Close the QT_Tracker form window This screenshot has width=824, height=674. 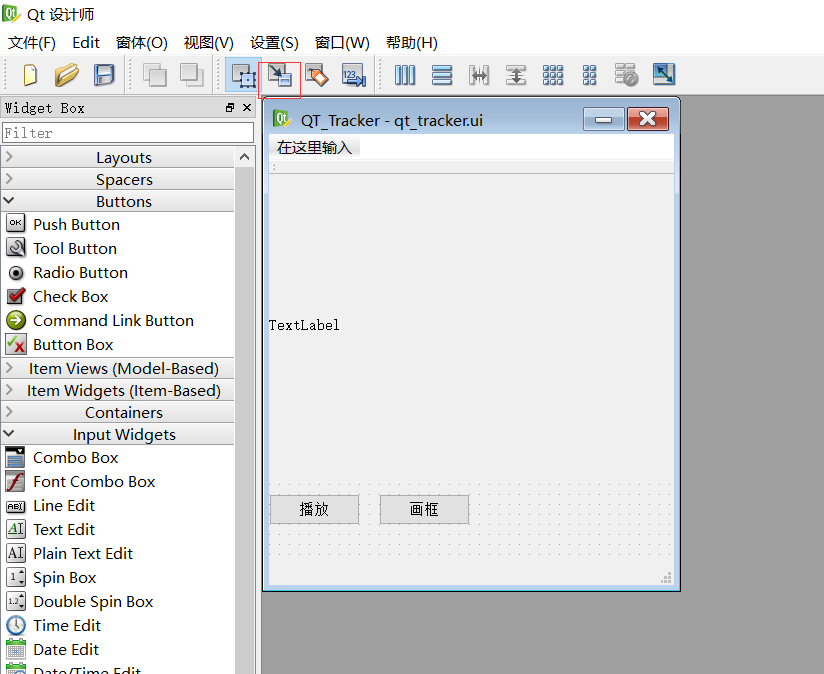(x=647, y=119)
